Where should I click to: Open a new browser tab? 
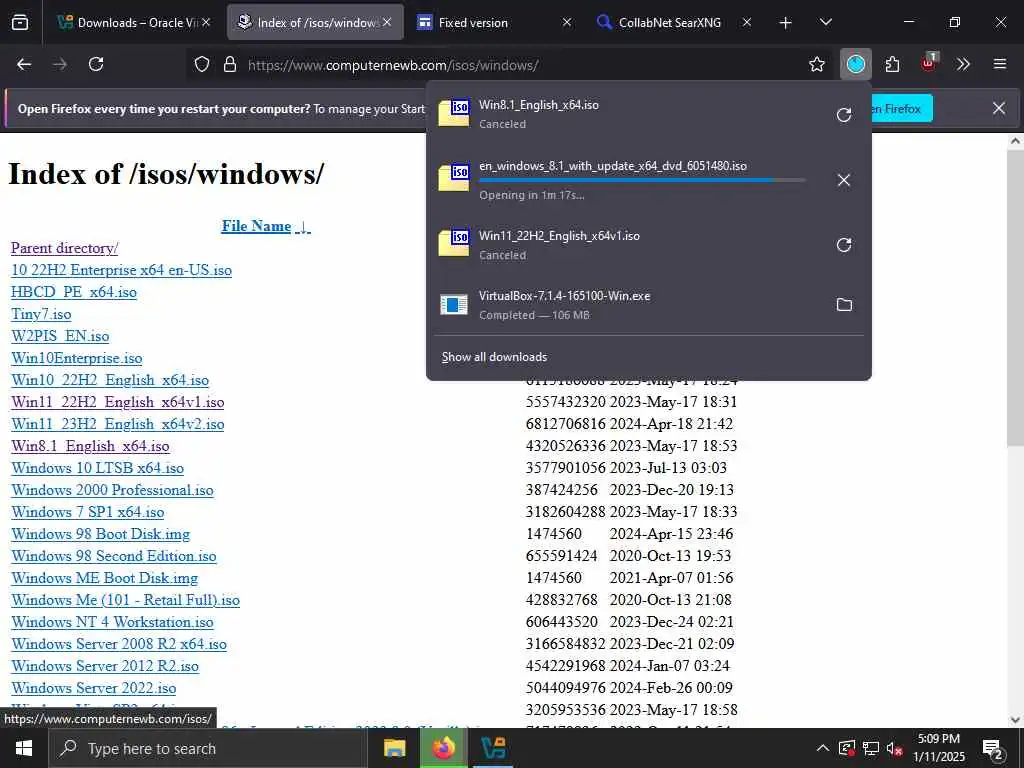786,23
